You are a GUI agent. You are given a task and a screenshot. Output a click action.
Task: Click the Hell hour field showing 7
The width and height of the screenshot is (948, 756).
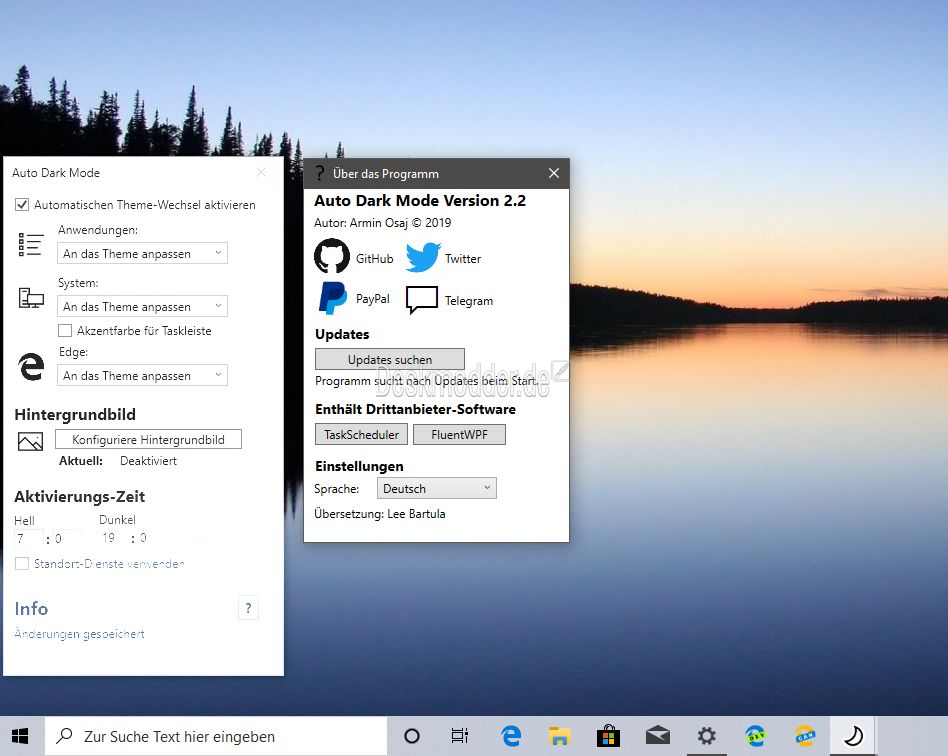(x=28, y=538)
